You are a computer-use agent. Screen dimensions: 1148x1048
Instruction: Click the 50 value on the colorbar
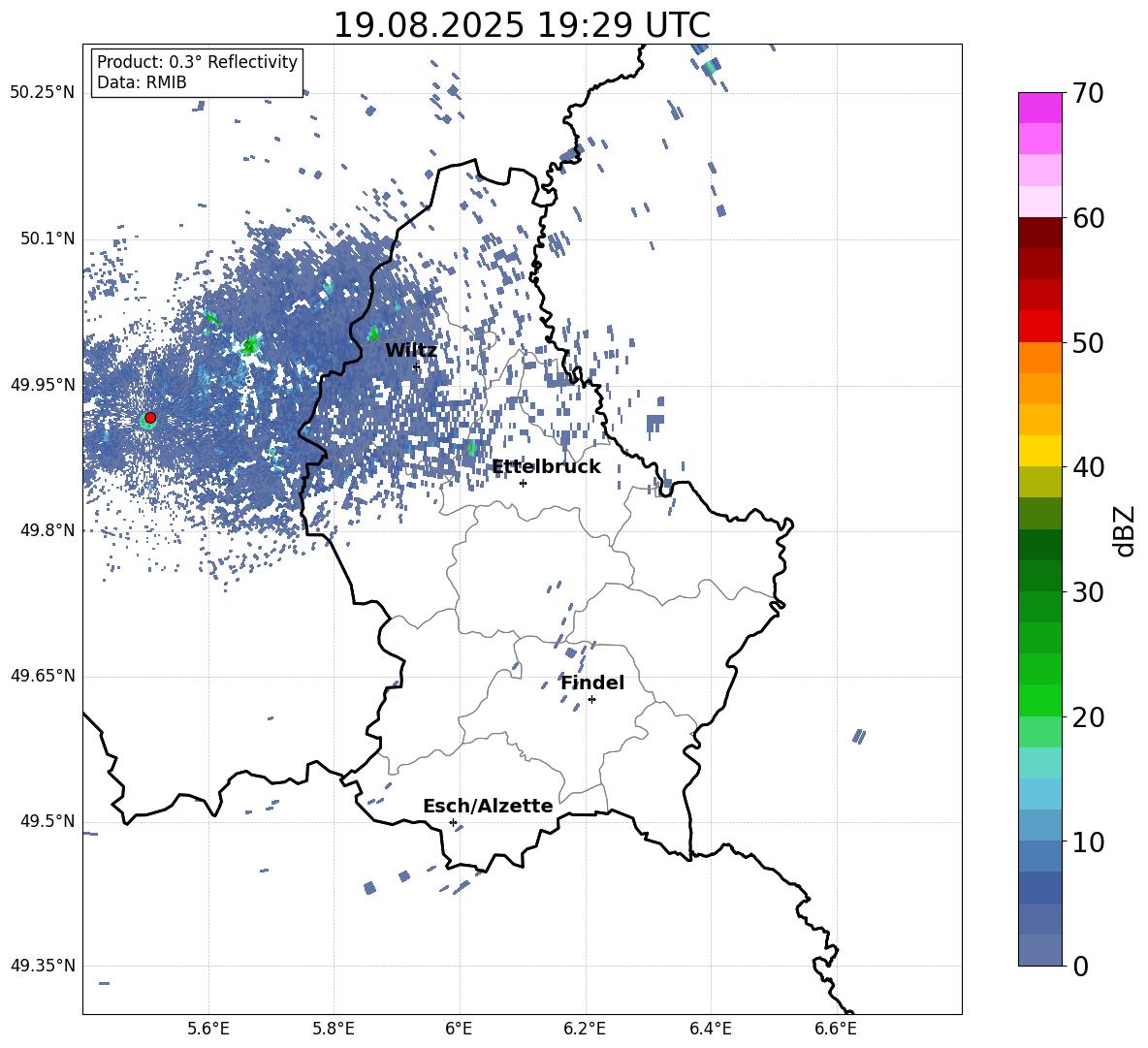pyautogui.click(x=1088, y=342)
